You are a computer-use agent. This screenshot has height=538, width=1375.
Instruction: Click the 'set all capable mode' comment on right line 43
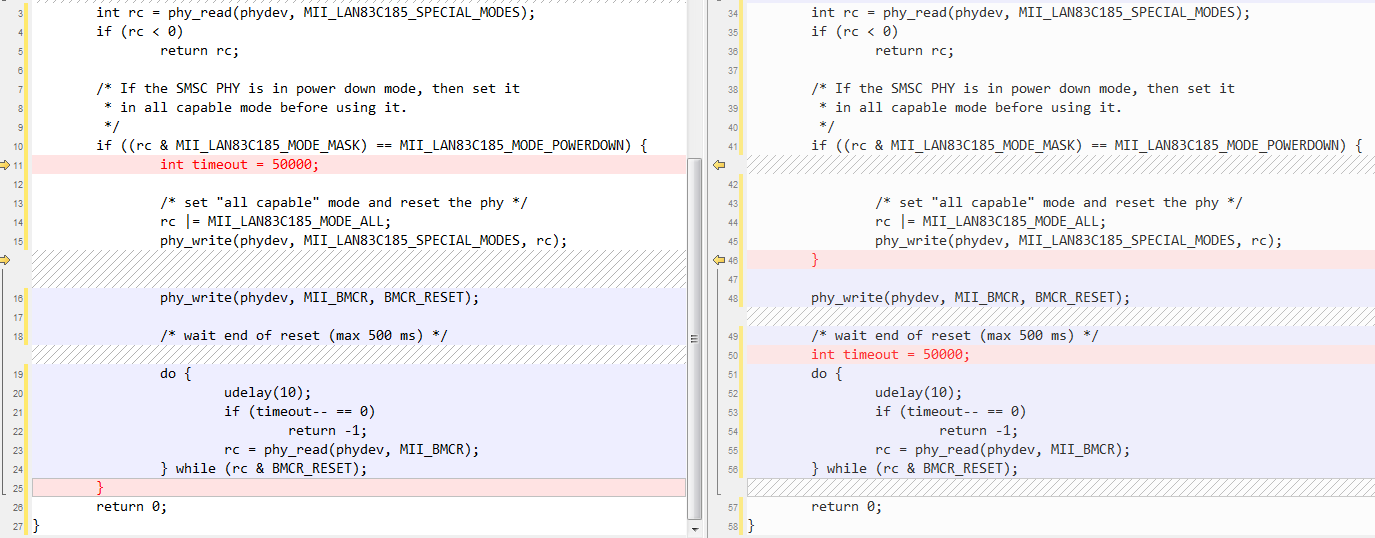pos(1058,203)
